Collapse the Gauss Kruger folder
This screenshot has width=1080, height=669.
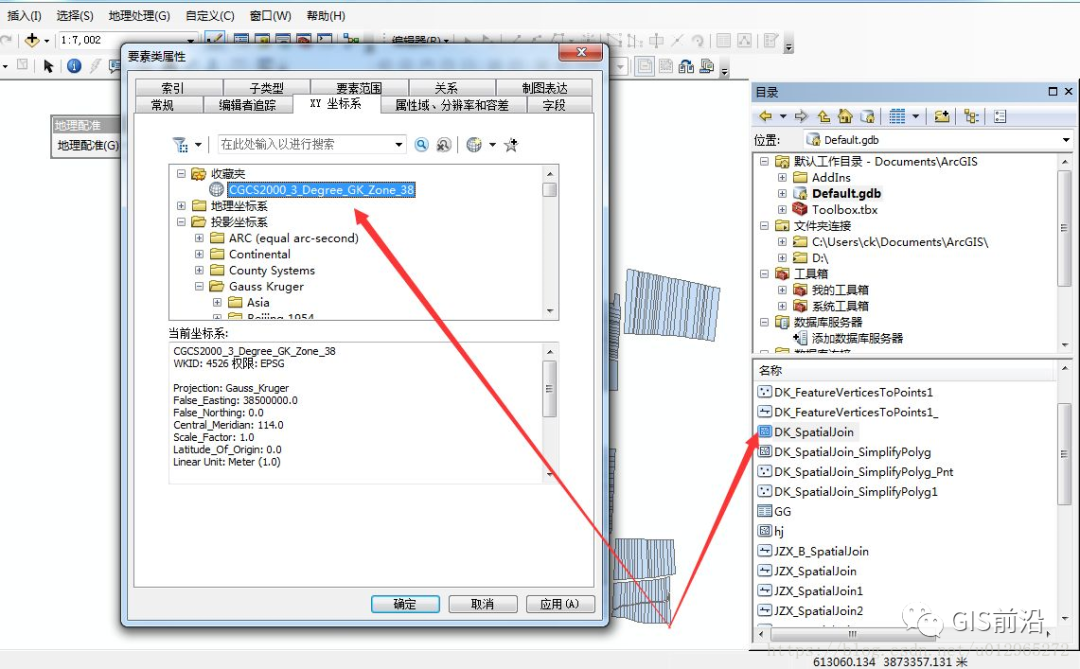(x=199, y=286)
